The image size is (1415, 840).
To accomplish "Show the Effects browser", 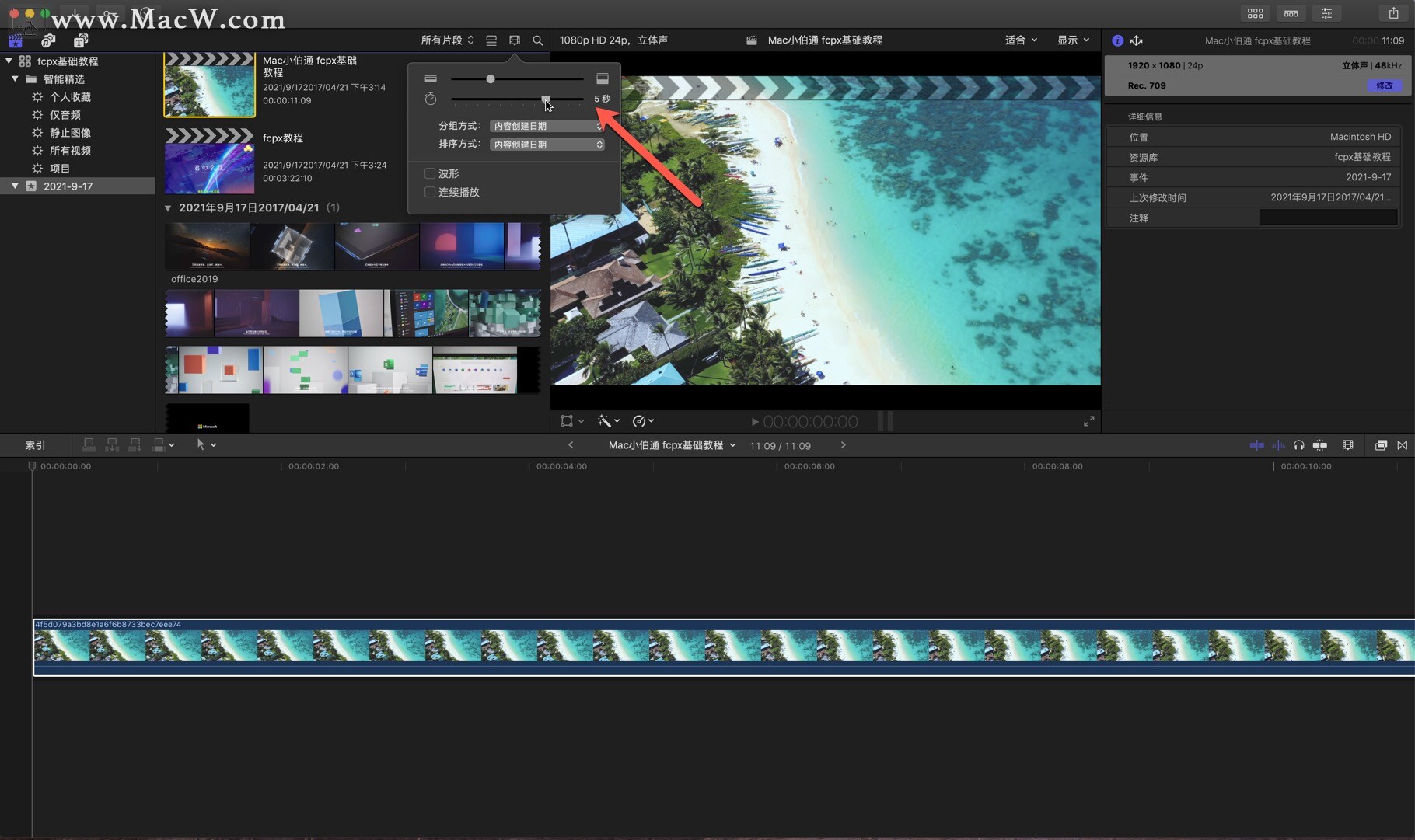I will [1381, 445].
